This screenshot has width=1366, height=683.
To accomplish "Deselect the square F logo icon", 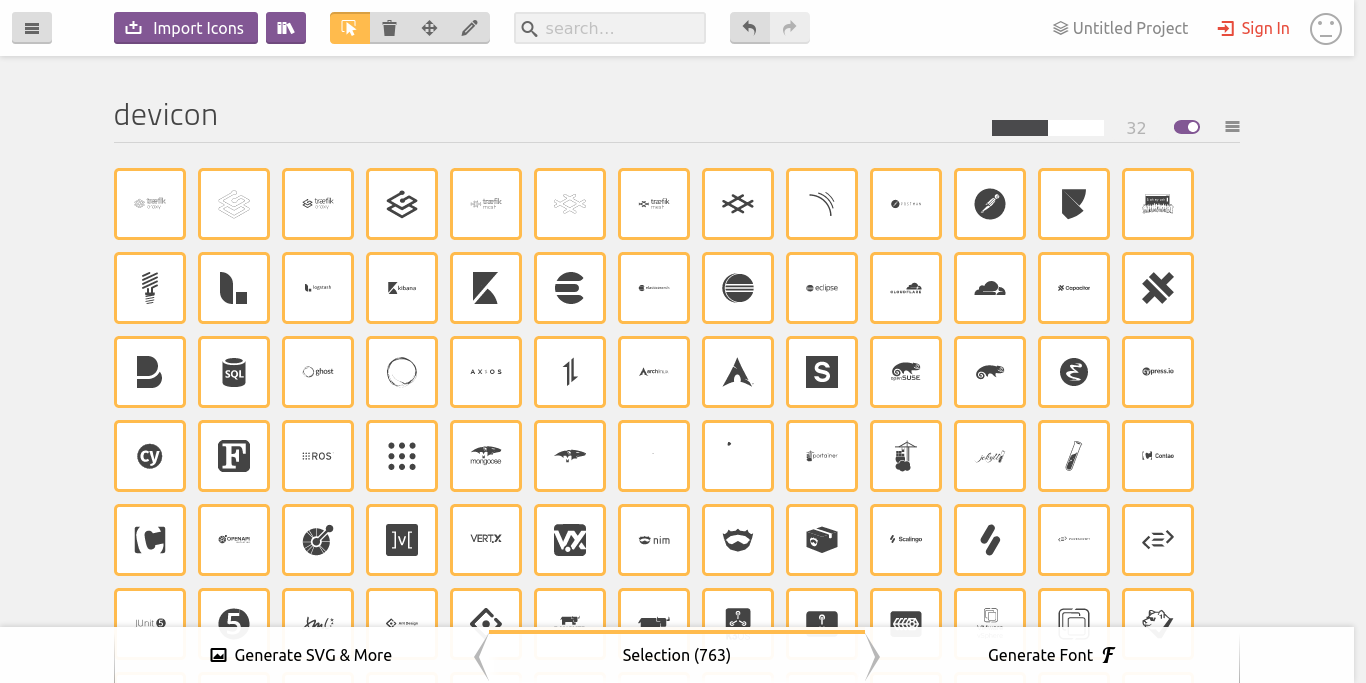I will [x=234, y=456].
